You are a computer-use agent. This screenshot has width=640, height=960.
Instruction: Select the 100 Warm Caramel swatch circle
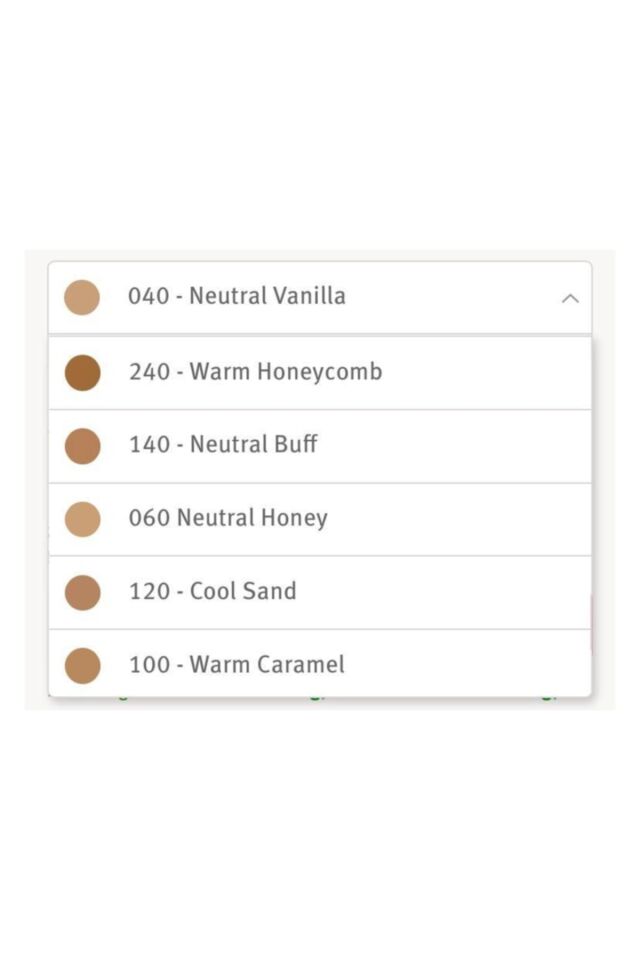pos(82,665)
